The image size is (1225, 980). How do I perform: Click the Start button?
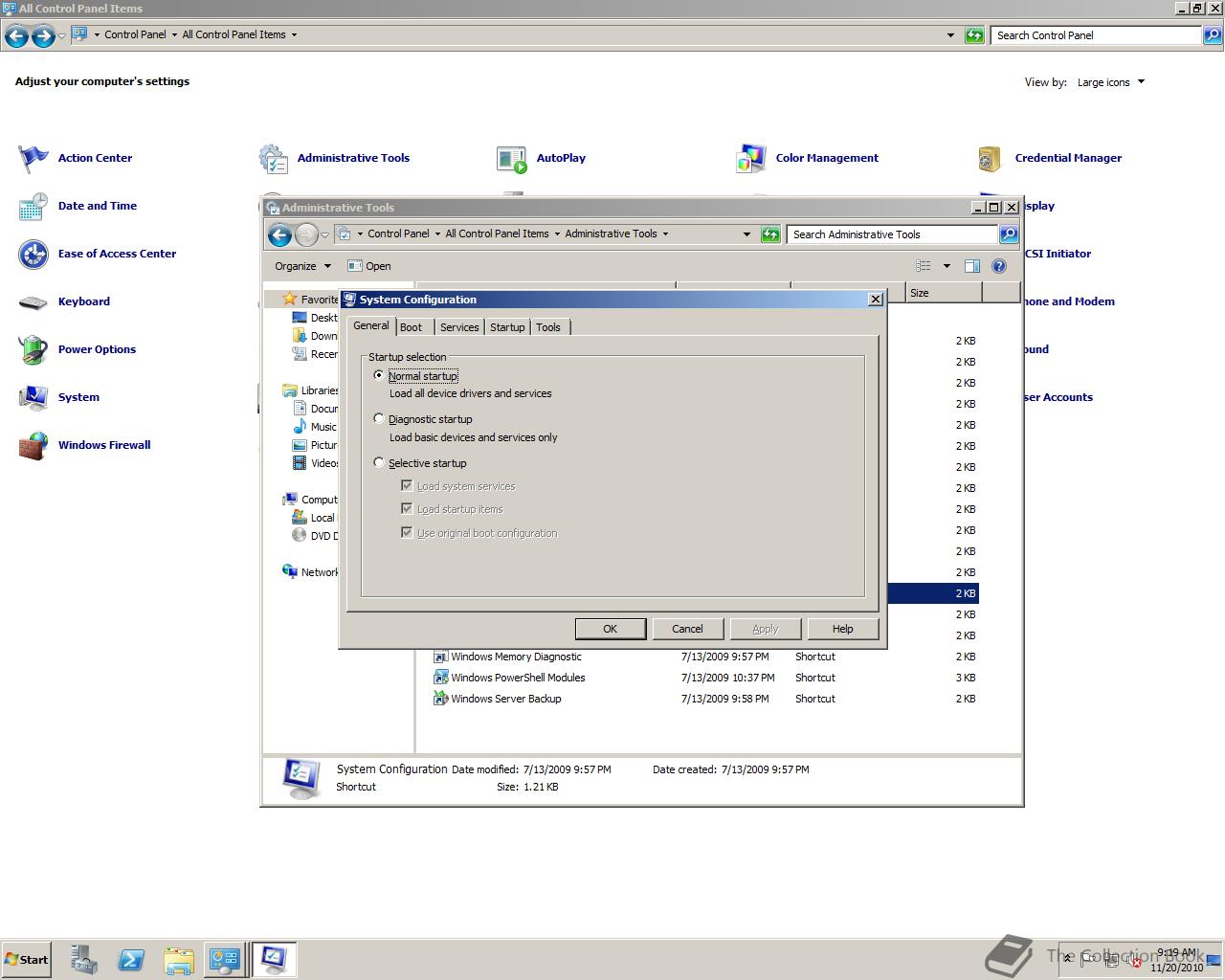click(26, 960)
